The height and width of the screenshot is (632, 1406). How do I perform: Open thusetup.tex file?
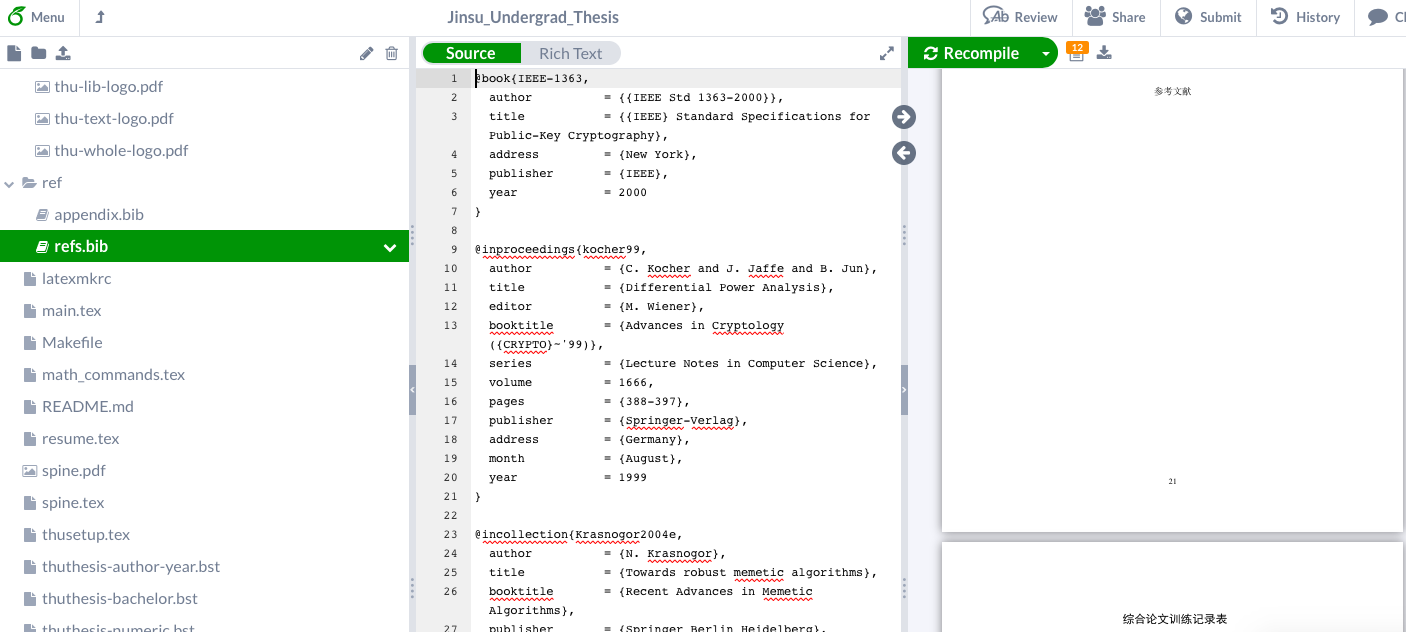point(86,535)
